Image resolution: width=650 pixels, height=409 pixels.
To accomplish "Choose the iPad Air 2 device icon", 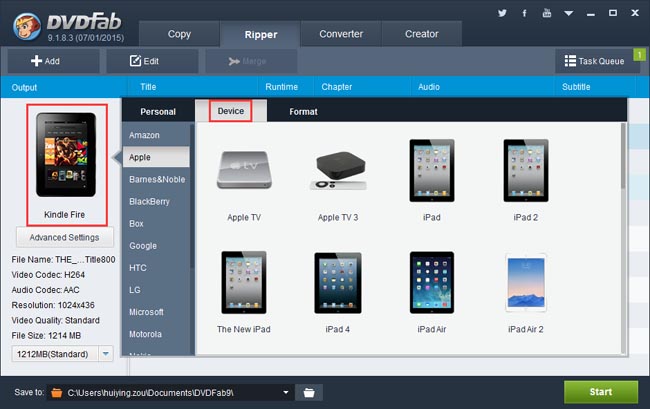I will click(x=526, y=283).
